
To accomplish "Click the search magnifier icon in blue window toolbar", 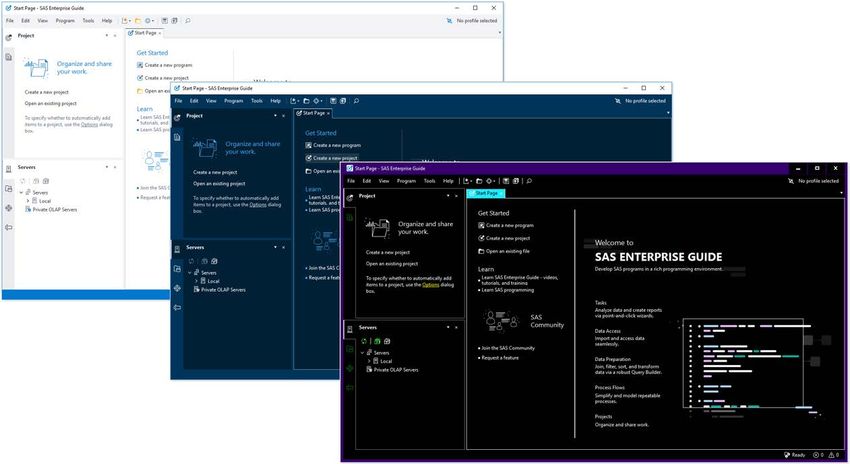I will (x=356, y=101).
